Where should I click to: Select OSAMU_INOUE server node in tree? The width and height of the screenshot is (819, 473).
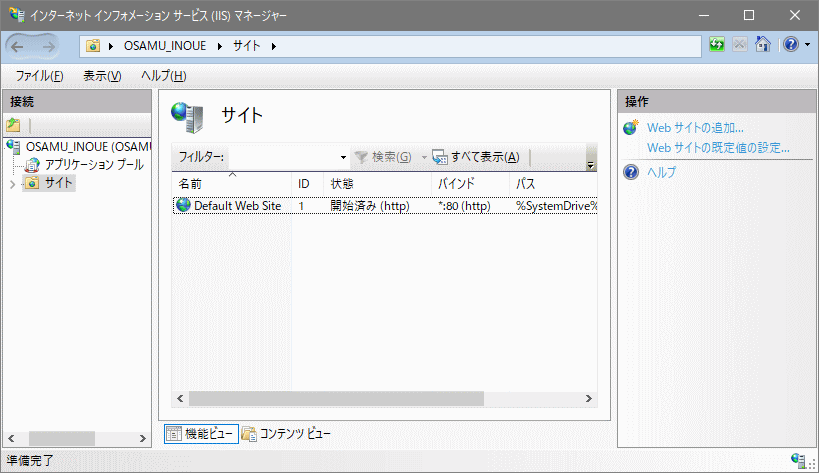pos(88,147)
